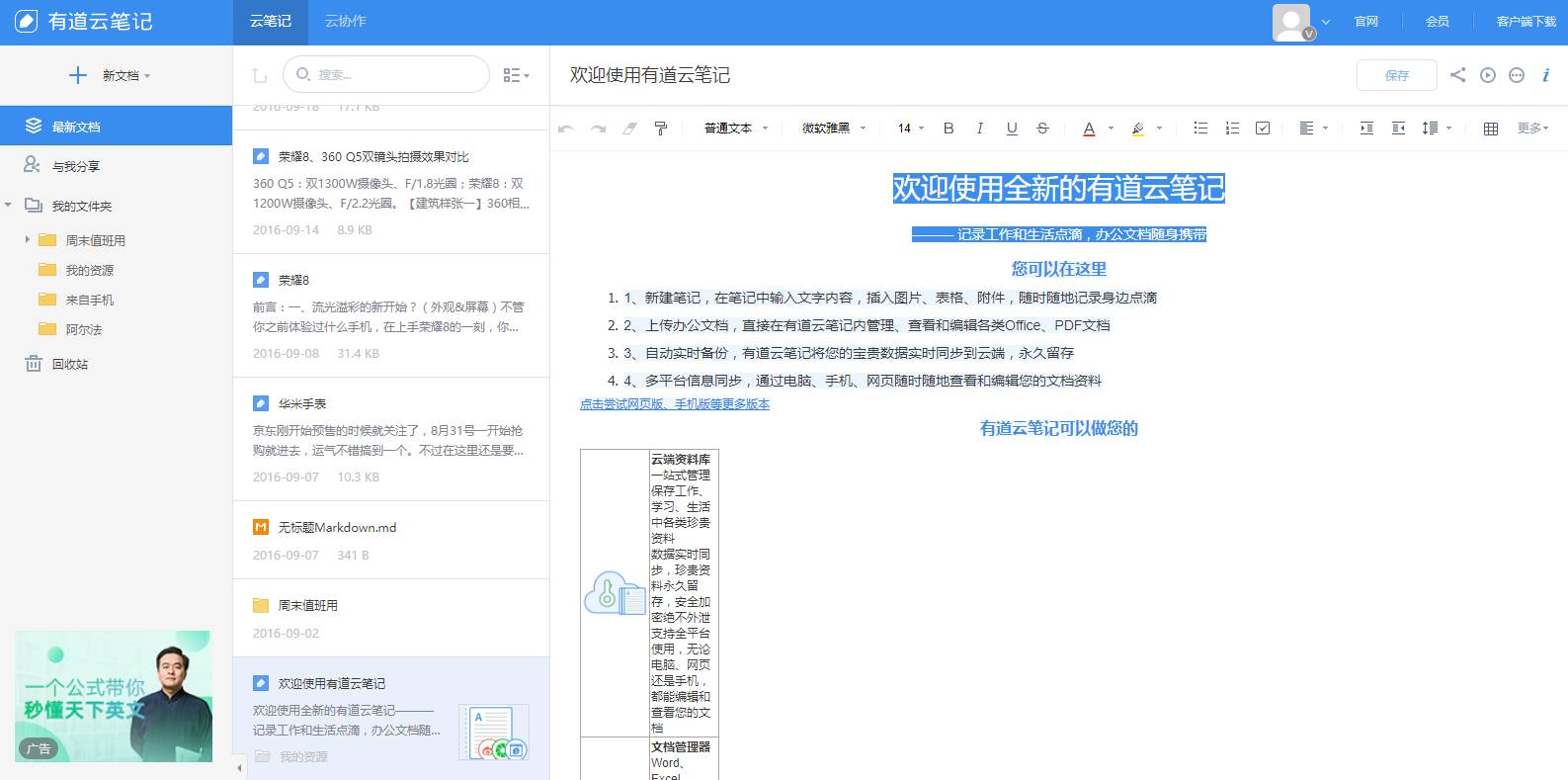Open the 会员 membership page
The height and width of the screenshot is (780, 1568).
1438,22
